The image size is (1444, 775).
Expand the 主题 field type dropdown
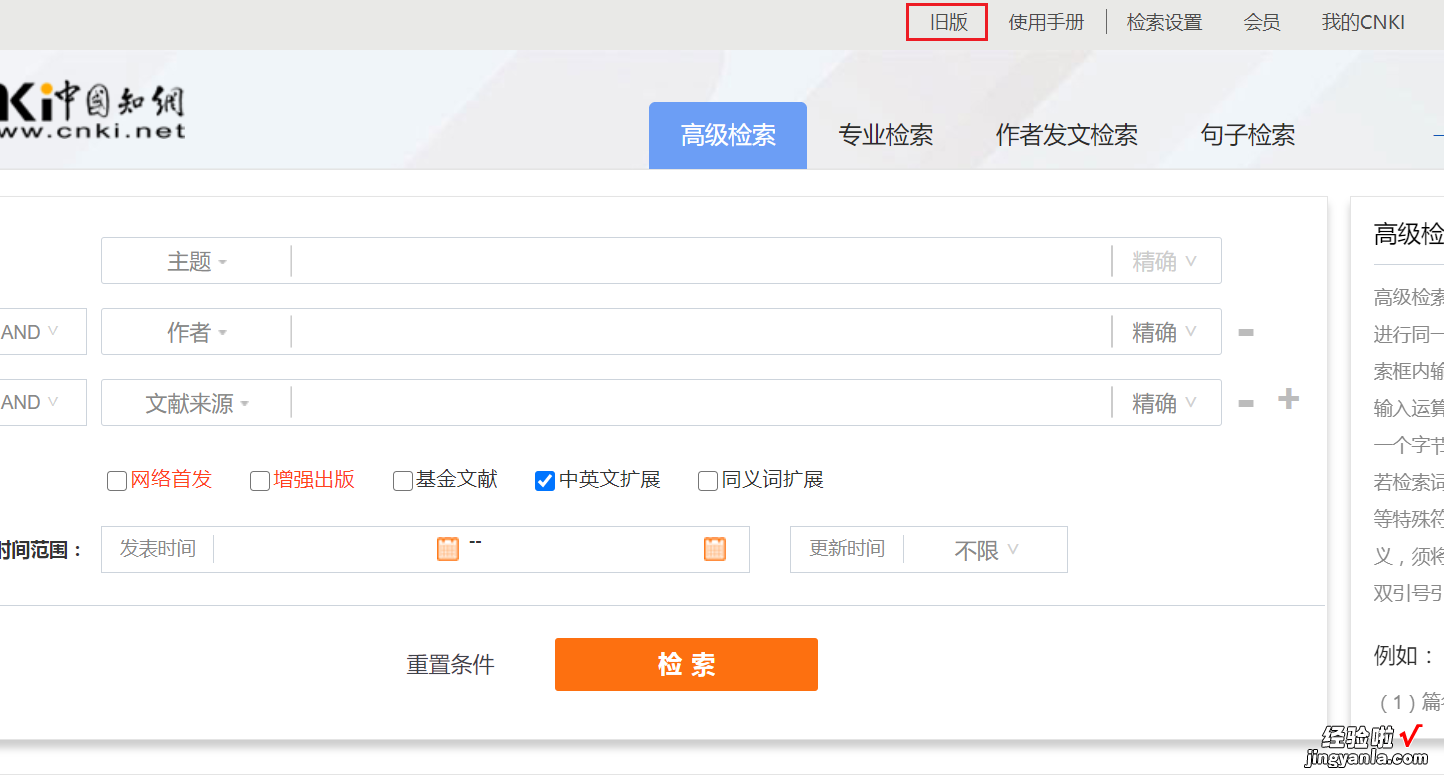pyautogui.click(x=197, y=261)
